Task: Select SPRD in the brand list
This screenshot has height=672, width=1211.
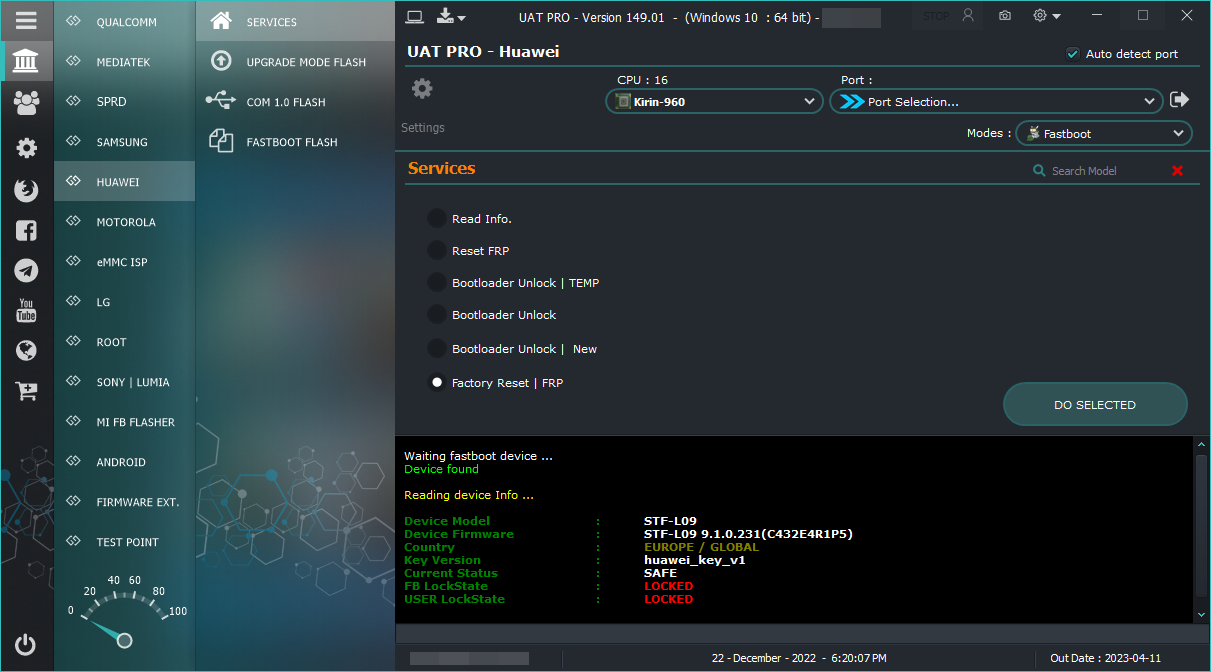Action: [x=124, y=101]
